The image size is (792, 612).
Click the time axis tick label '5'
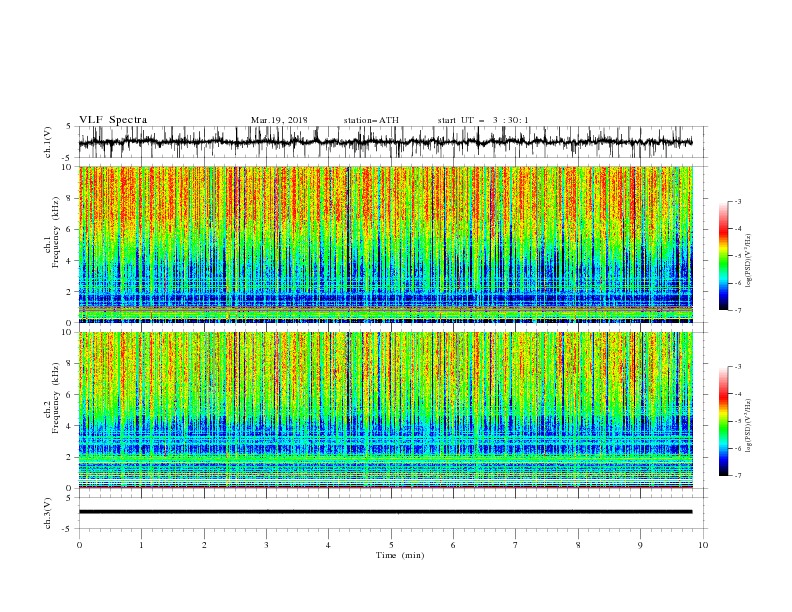391,545
